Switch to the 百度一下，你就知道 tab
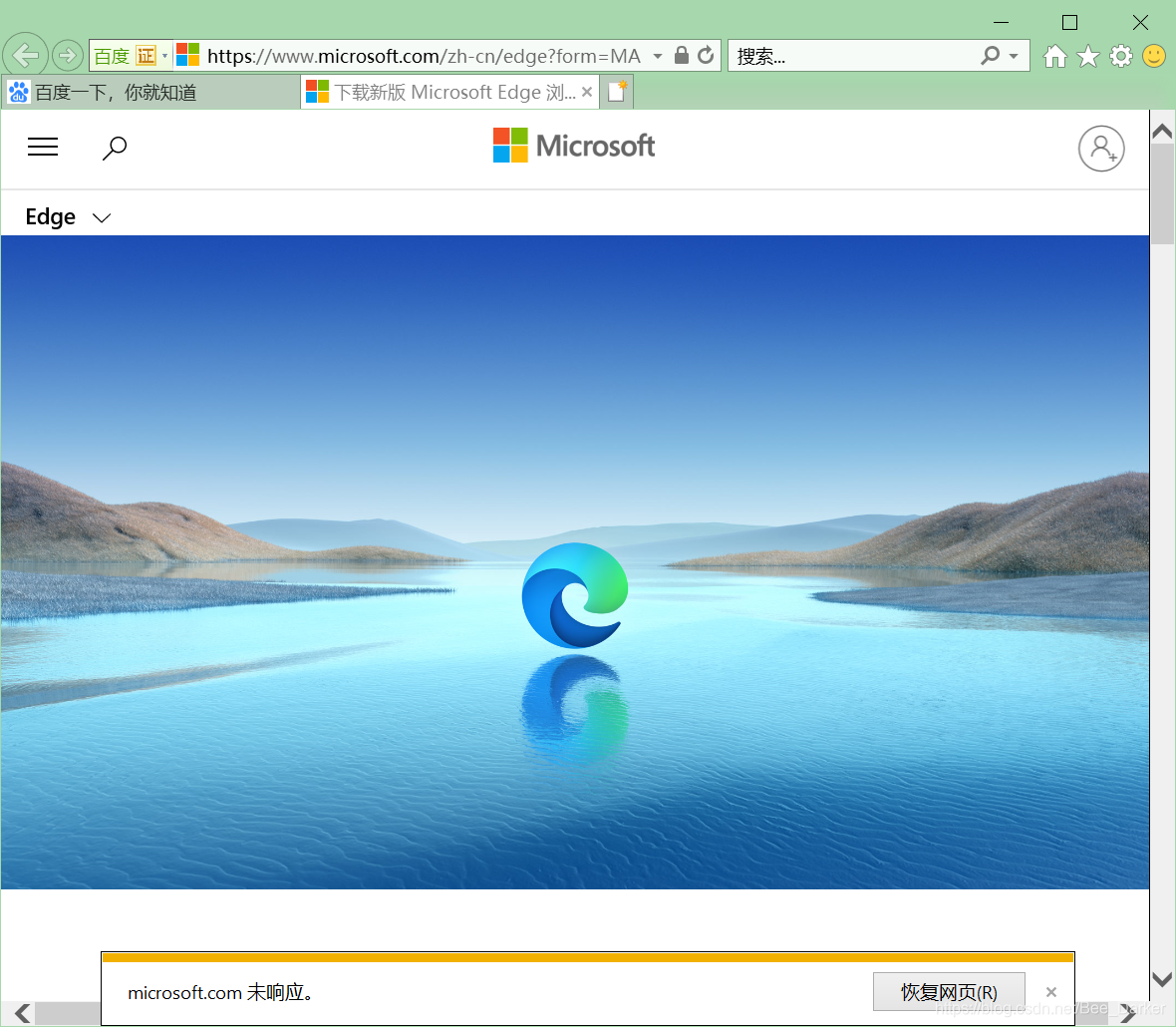Viewport: 1176px width, 1027px height. click(150, 93)
